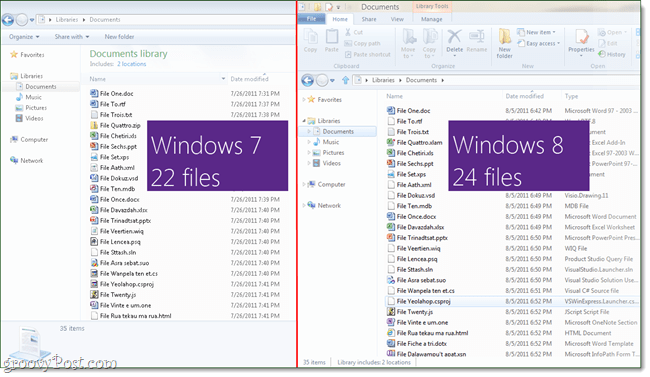The image size is (650, 377).
Task: Switch to the Share ribbon tab
Action: pyautogui.click(x=369, y=19)
